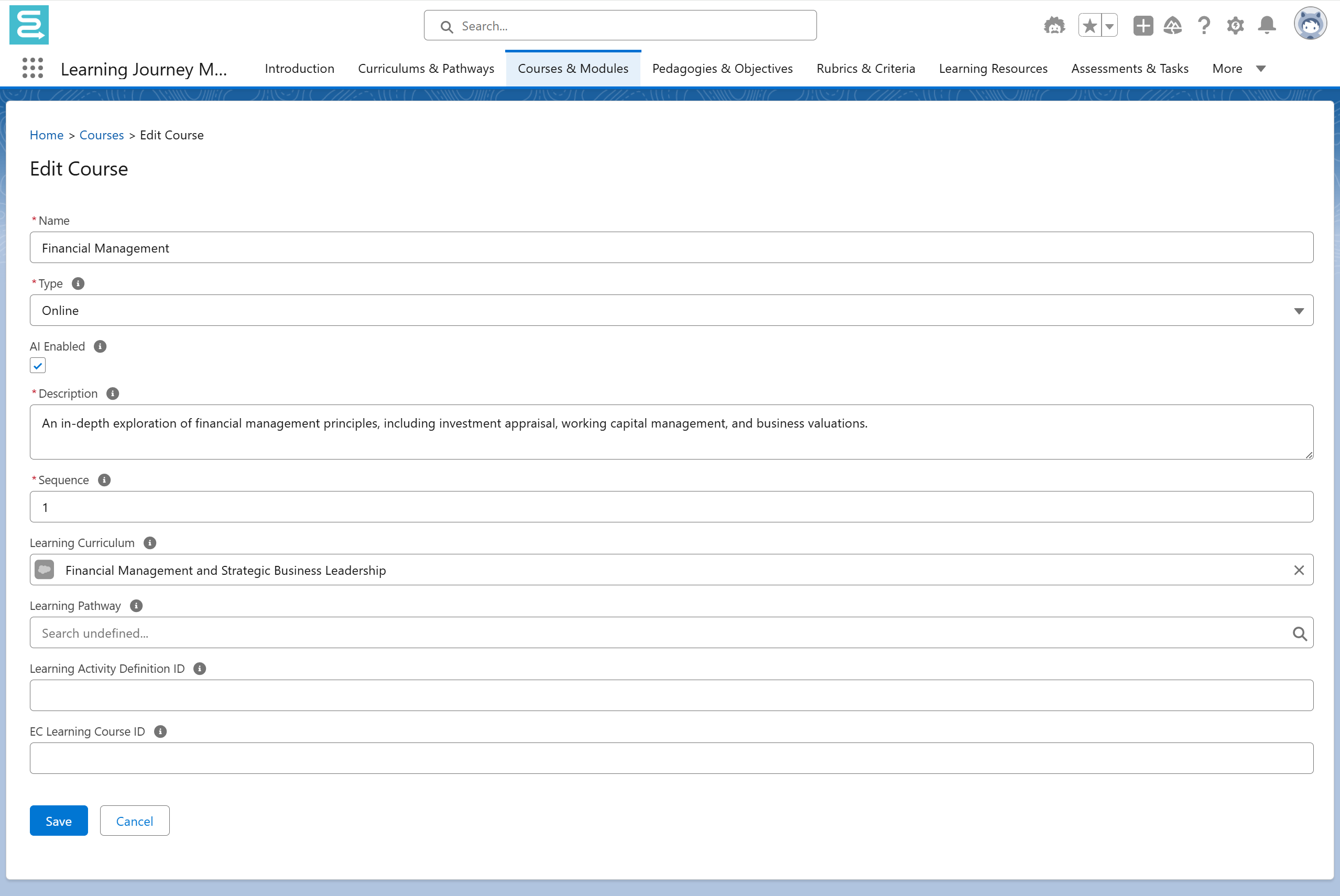The height and width of the screenshot is (896, 1340).
Task: Switch to Curriculums & Pathways tab
Action: click(426, 69)
